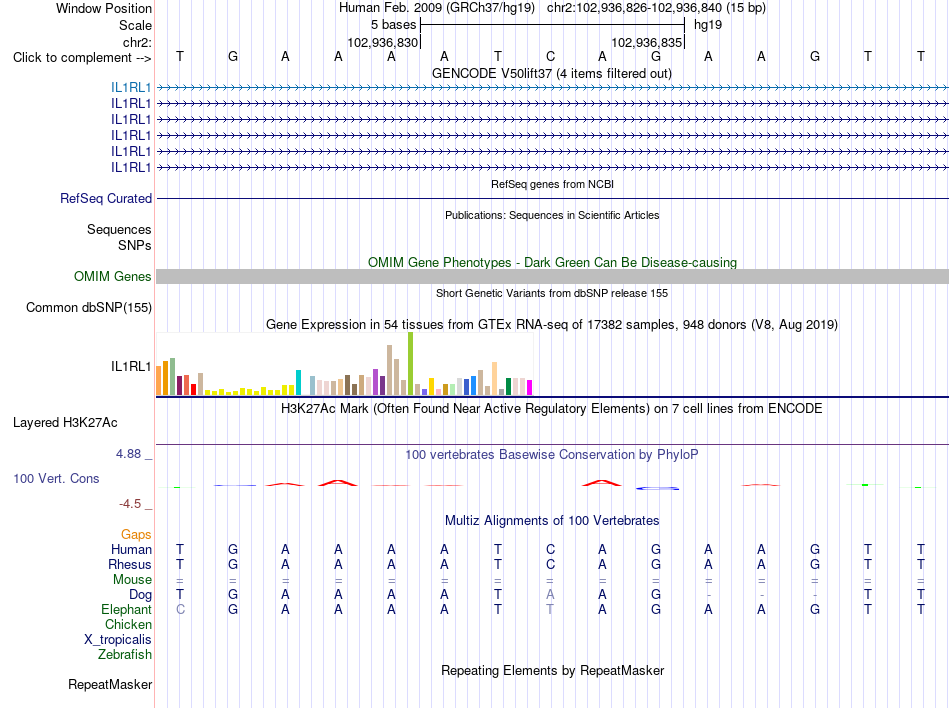Click the Sequences label of Publications track
950x708 pixels.
click(119, 230)
